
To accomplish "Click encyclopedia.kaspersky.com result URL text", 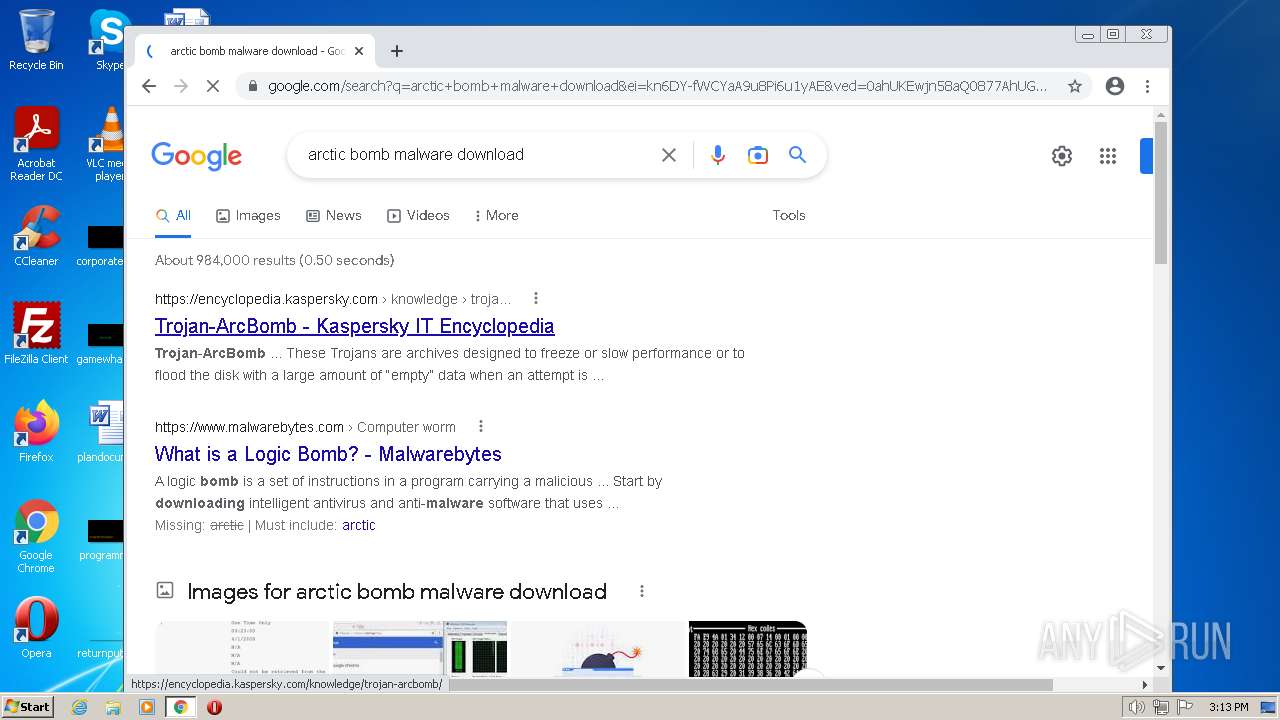I will [266, 298].
